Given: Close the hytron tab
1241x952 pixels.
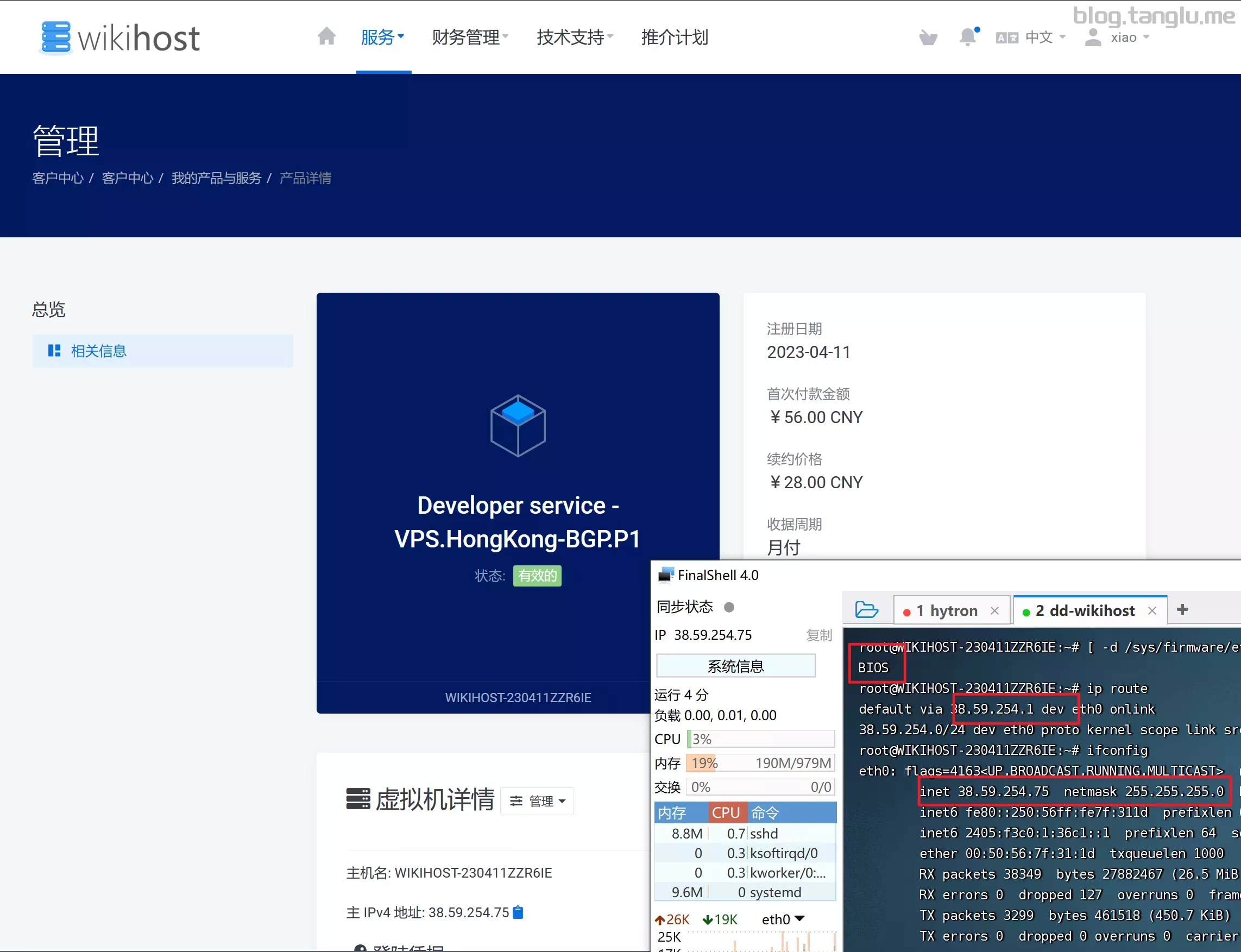Looking at the screenshot, I should (994, 611).
